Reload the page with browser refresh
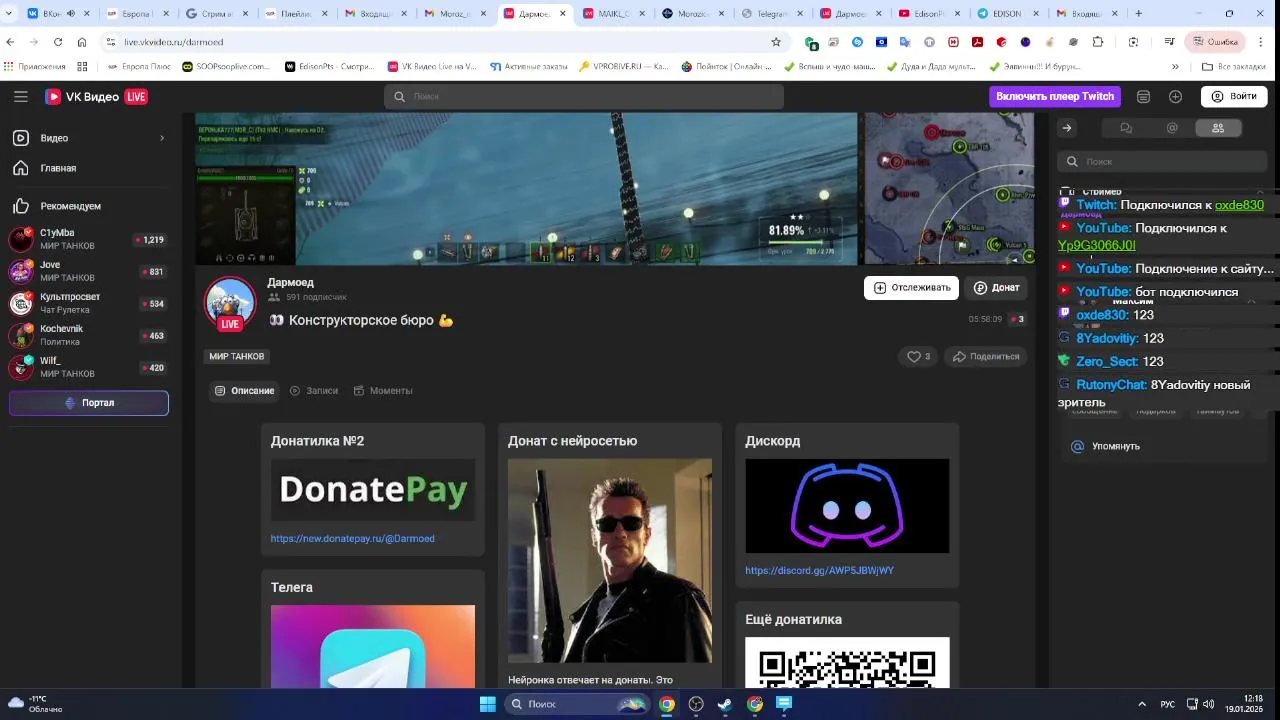1280x720 pixels. pos(58,42)
